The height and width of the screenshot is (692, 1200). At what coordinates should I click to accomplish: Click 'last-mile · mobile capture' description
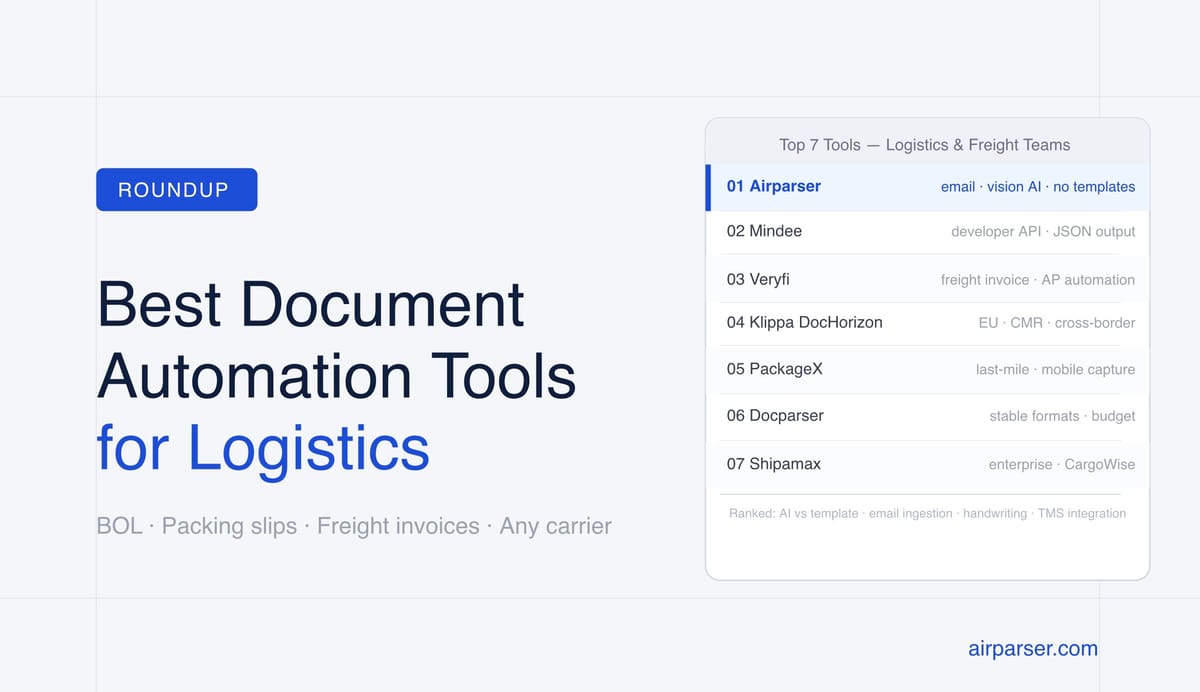point(1056,369)
